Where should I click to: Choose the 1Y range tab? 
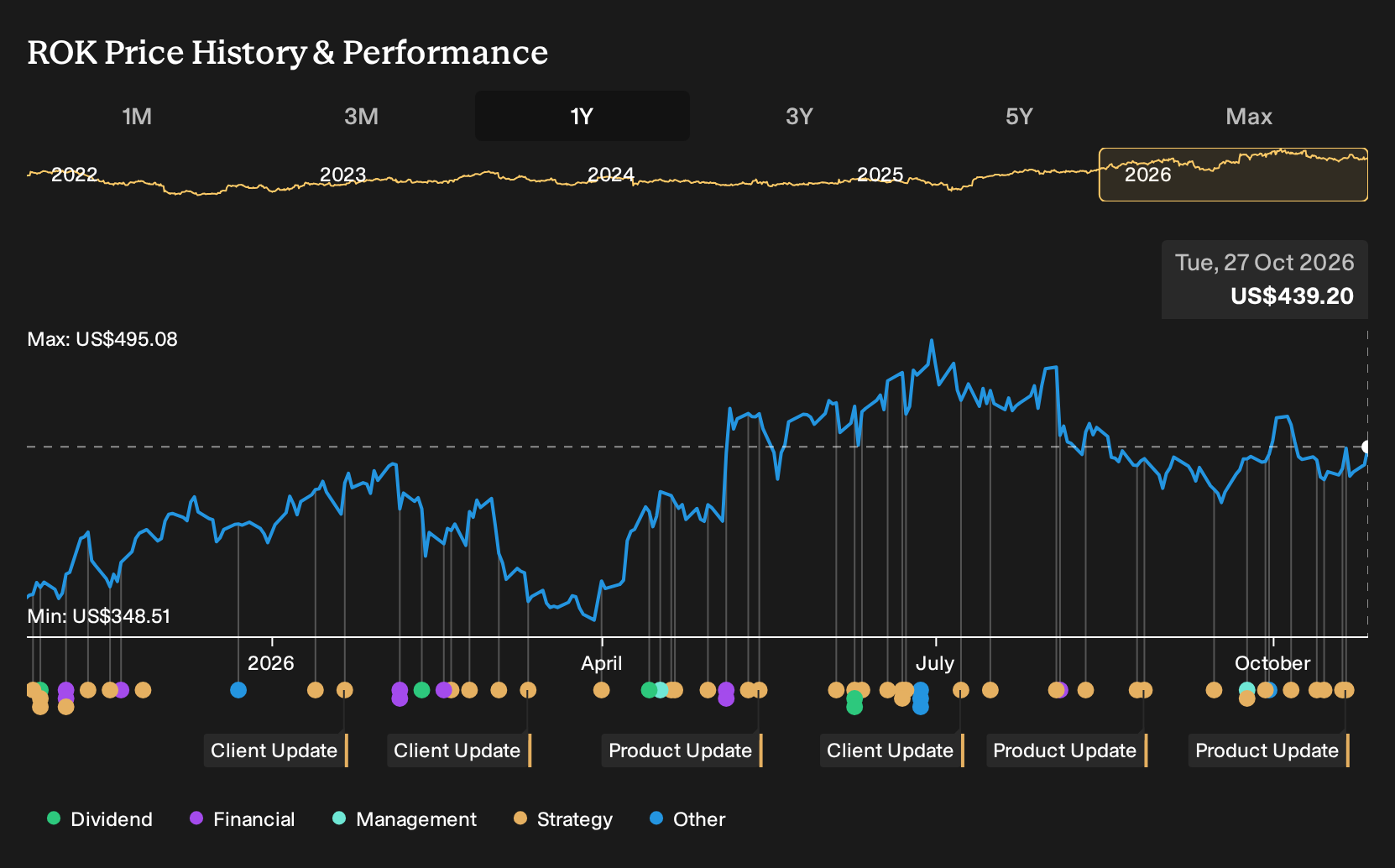(582, 116)
